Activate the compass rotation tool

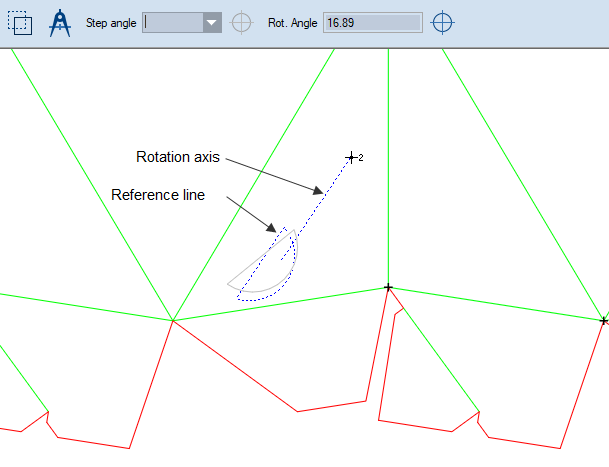pos(62,22)
